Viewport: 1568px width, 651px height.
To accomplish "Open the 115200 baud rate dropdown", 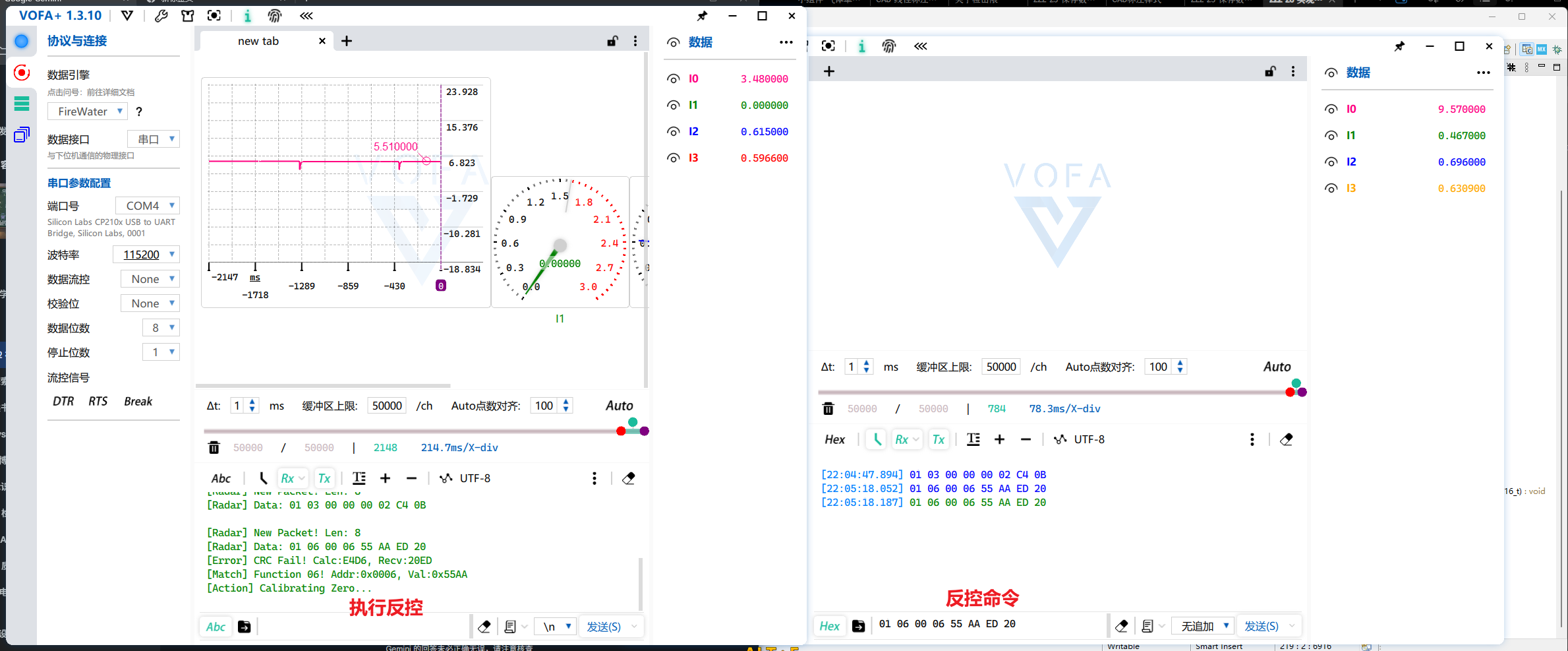I will click(x=146, y=255).
